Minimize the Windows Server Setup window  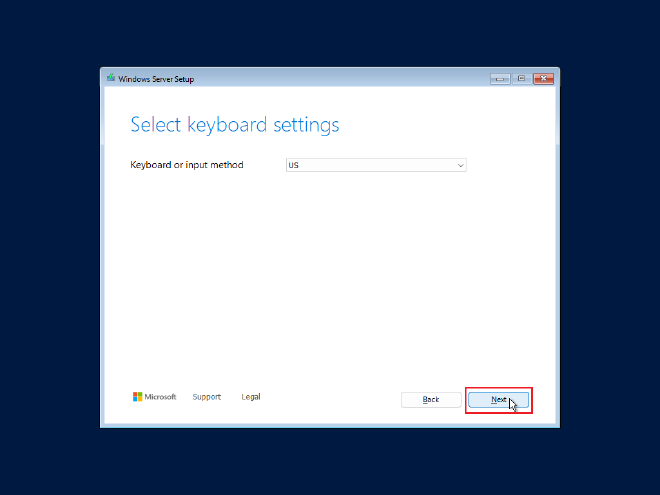(500, 79)
